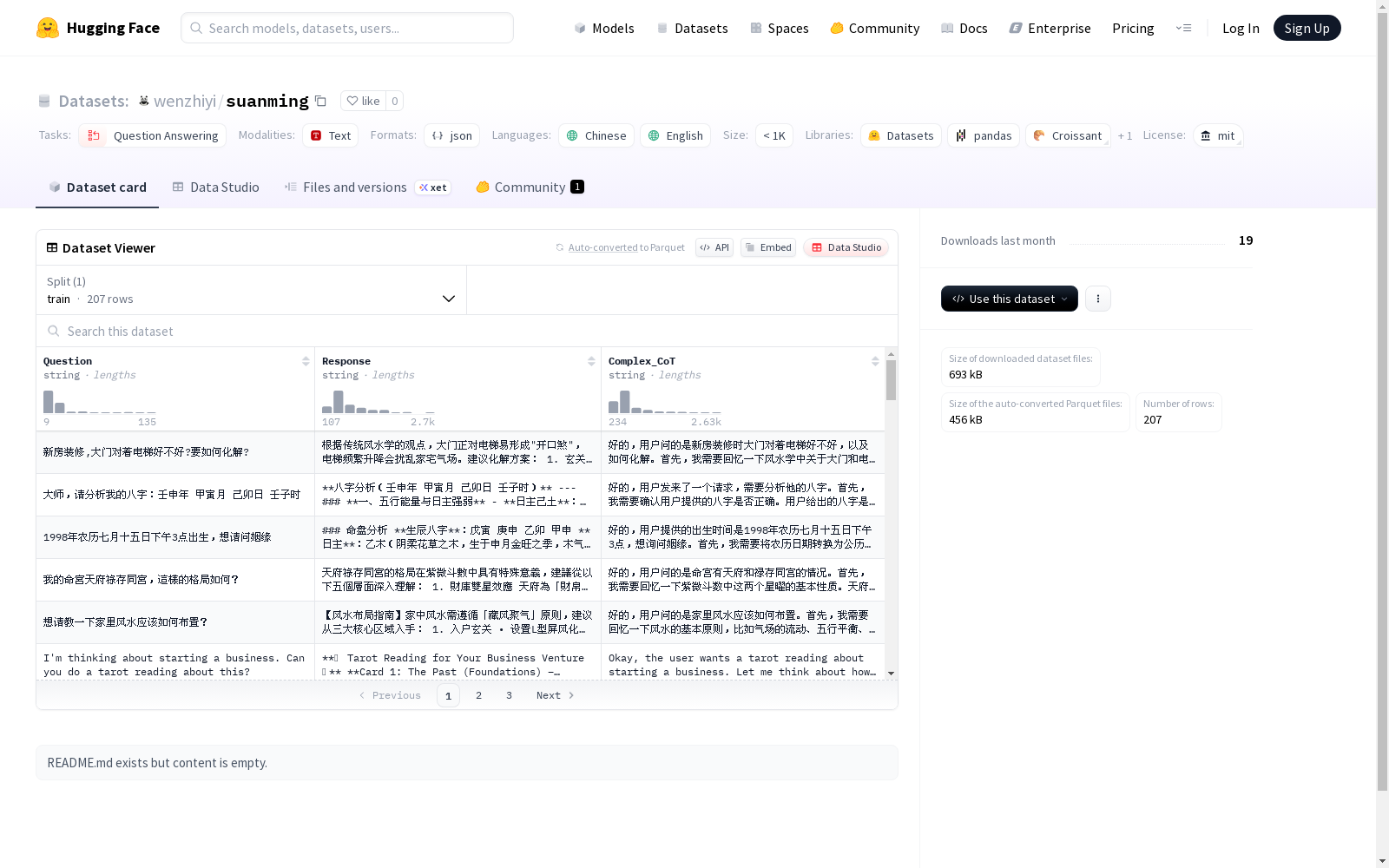Open the Use this dataset dropdown

coord(1010,299)
